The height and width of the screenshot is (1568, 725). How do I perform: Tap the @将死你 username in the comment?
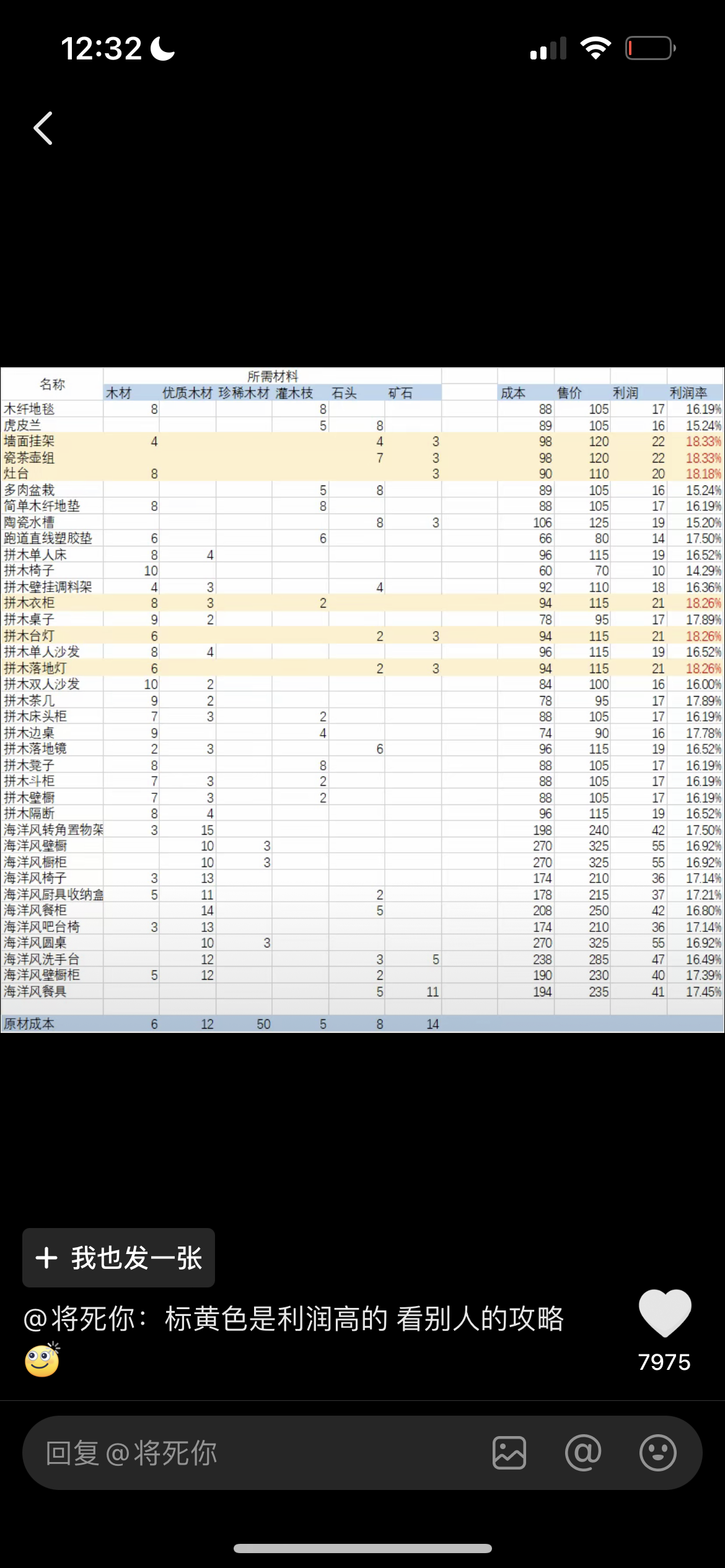79,1318
